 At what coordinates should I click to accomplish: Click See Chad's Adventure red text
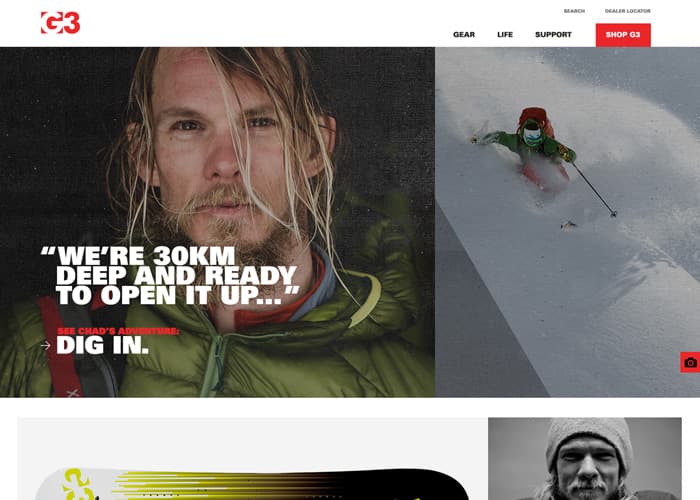(x=118, y=331)
